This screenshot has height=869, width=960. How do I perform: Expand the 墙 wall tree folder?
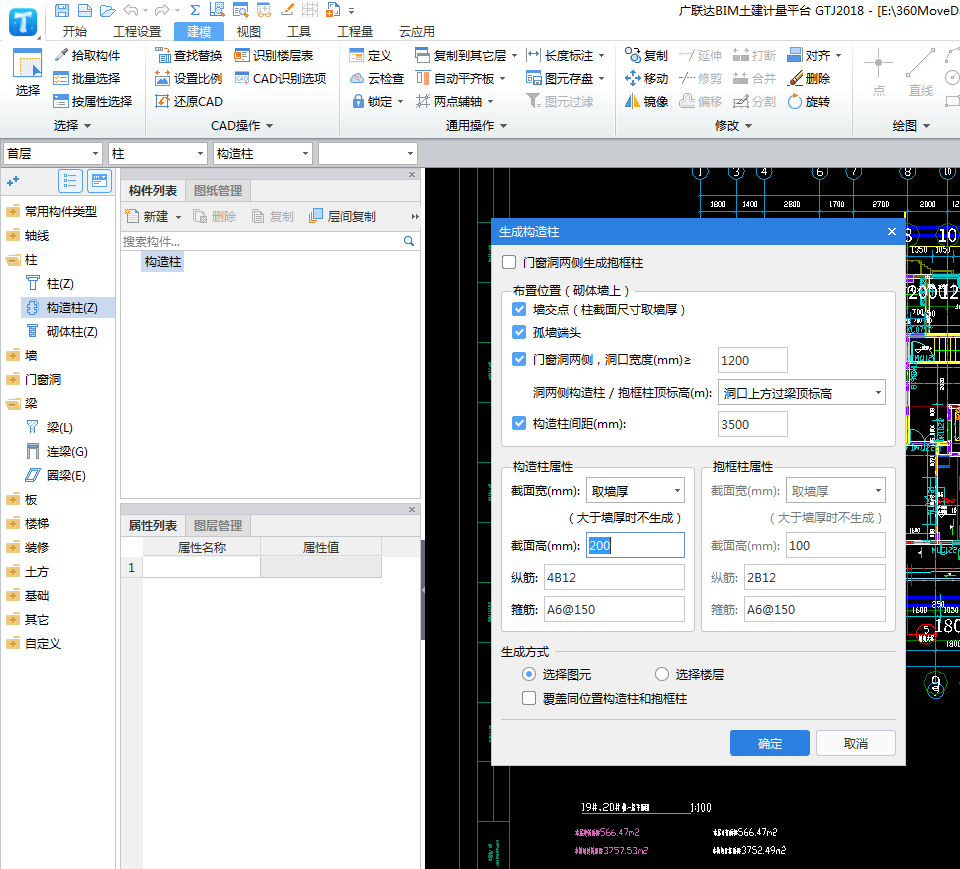point(13,355)
